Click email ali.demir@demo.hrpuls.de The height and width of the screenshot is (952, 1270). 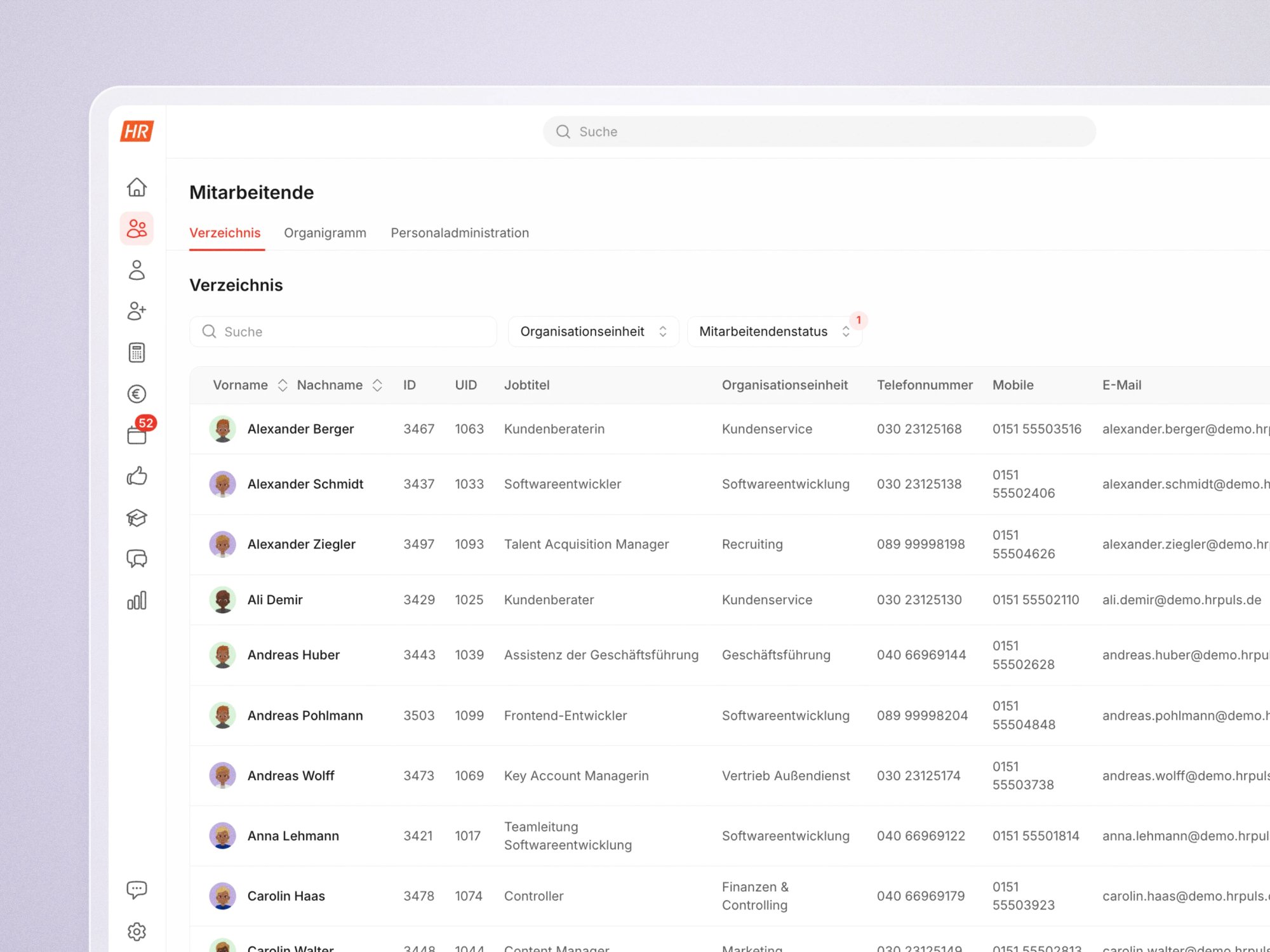point(1182,600)
